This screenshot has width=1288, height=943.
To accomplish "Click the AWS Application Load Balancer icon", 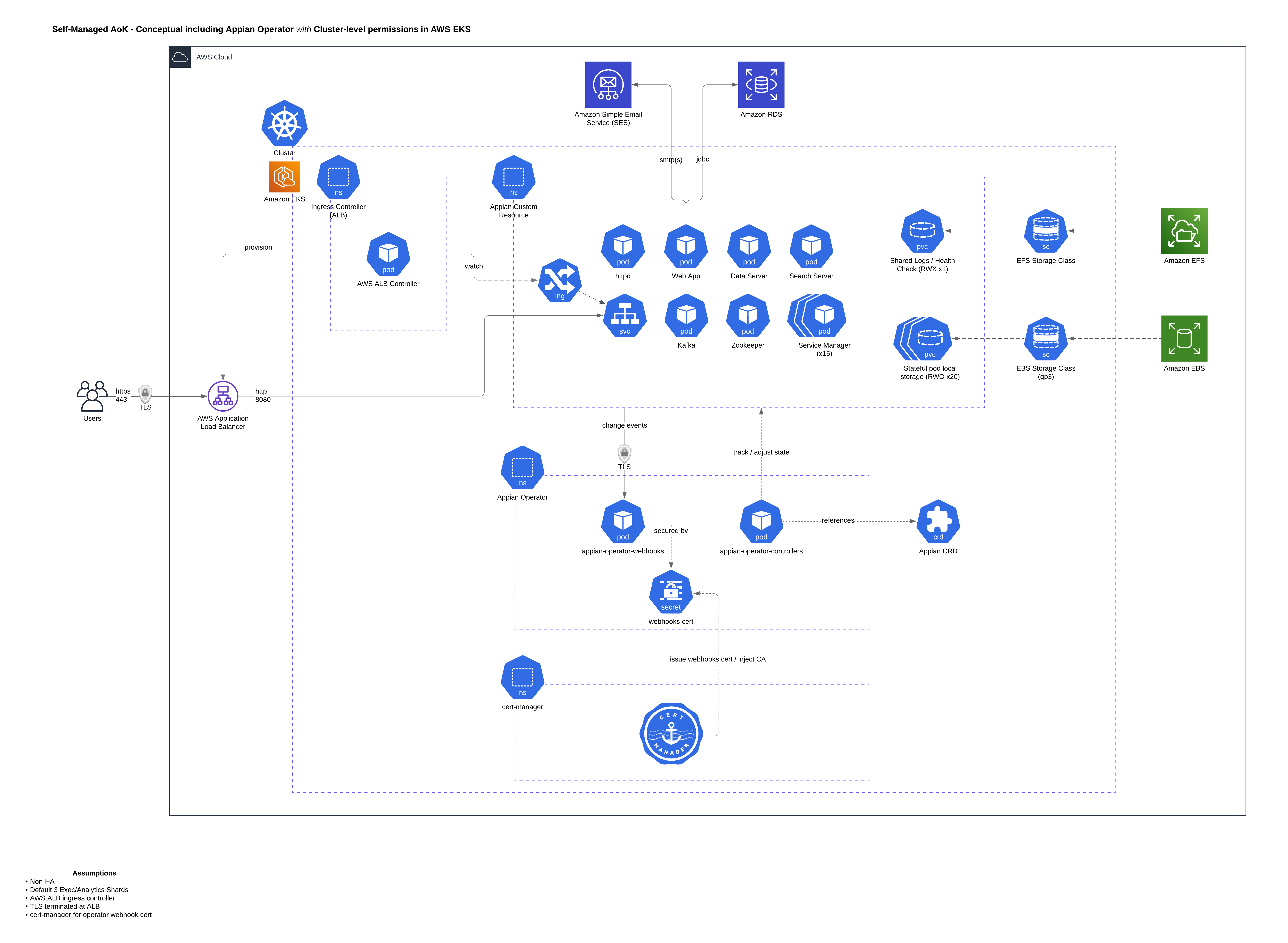I will point(223,396).
